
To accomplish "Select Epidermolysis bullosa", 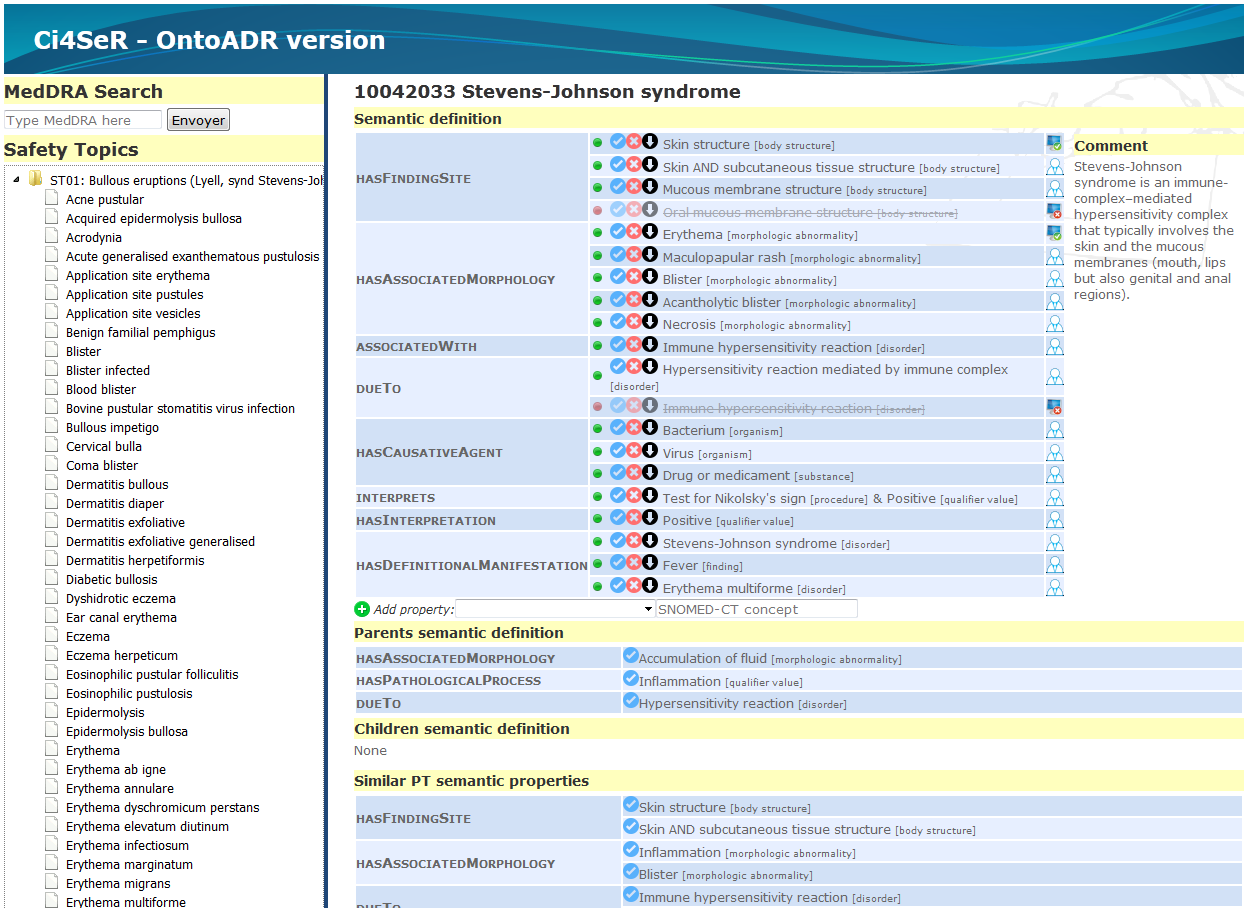I will point(127,731).
